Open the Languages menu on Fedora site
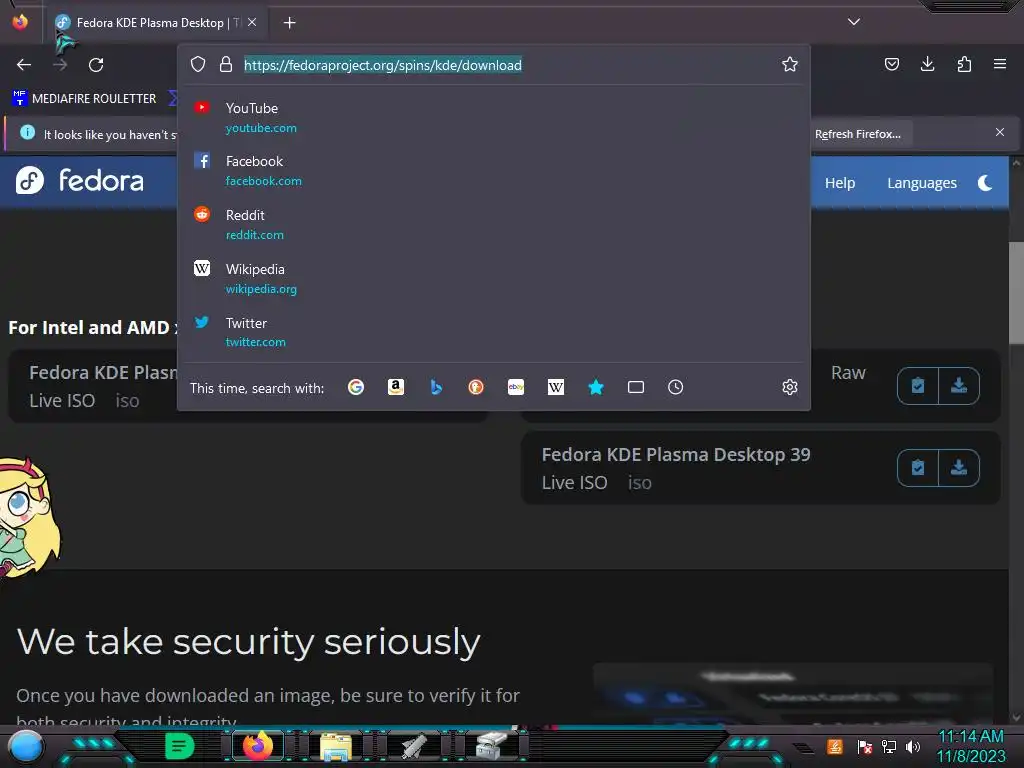Image resolution: width=1024 pixels, height=768 pixels. tap(921, 183)
